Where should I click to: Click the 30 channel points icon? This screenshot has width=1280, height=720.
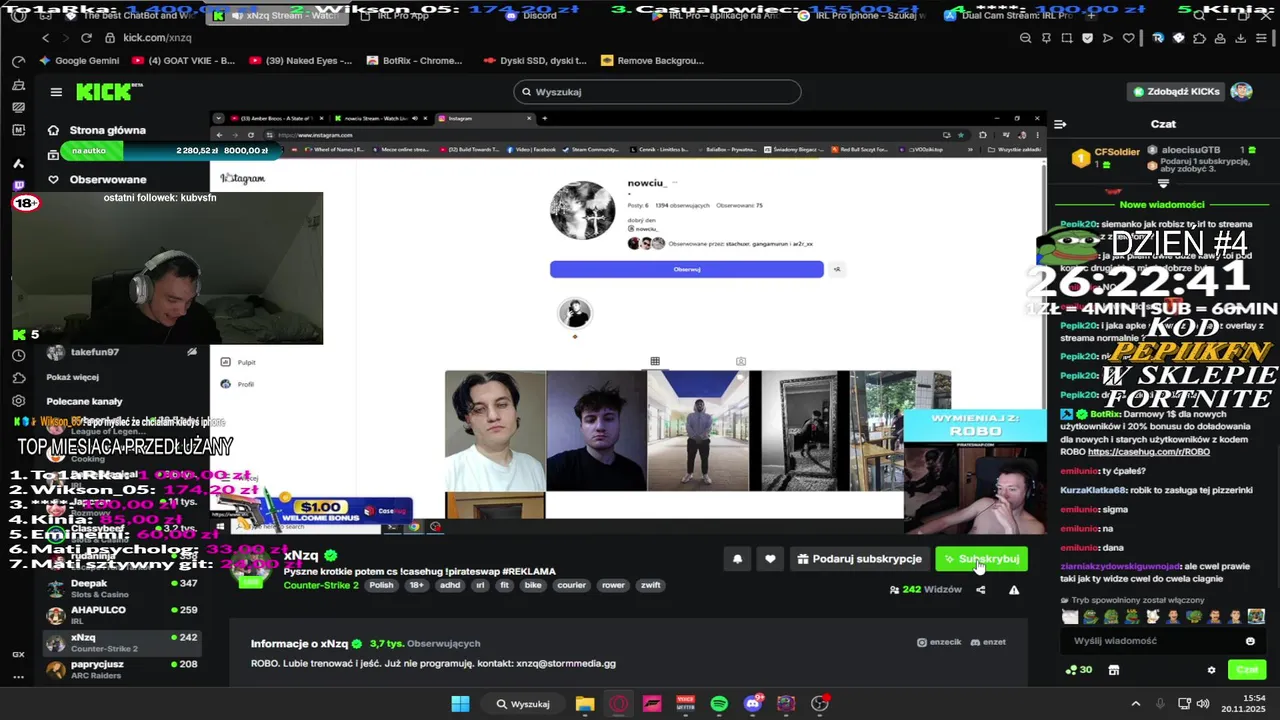click(1079, 670)
